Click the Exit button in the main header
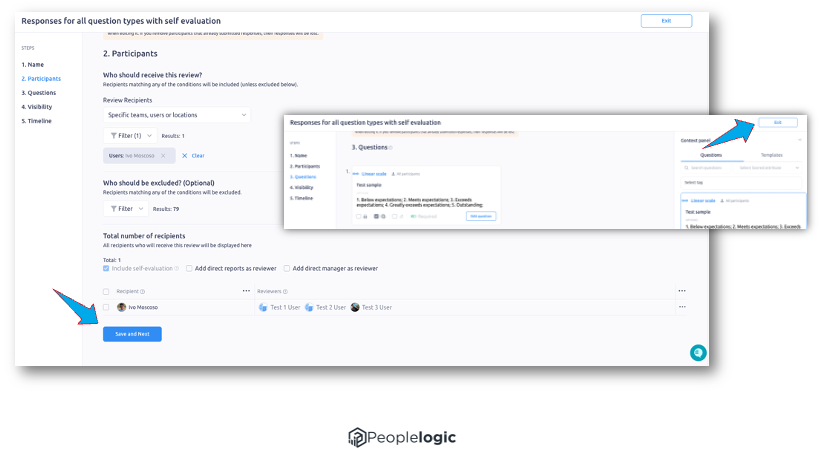The width and height of the screenshot is (820, 460). coord(665,21)
